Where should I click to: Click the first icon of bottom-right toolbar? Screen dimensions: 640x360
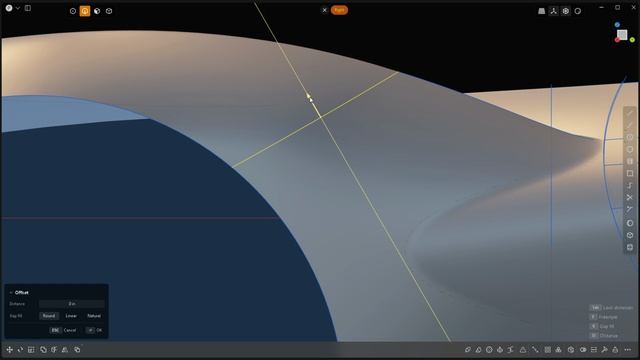point(468,350)
